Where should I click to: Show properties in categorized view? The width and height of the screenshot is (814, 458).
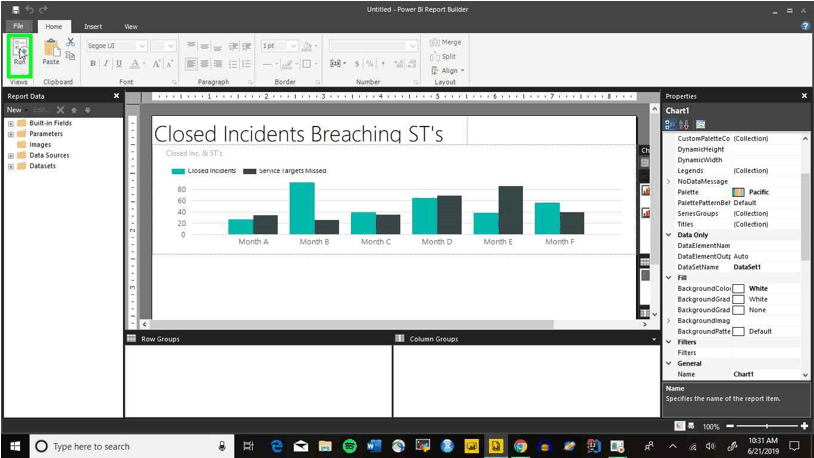click(670, 125)
